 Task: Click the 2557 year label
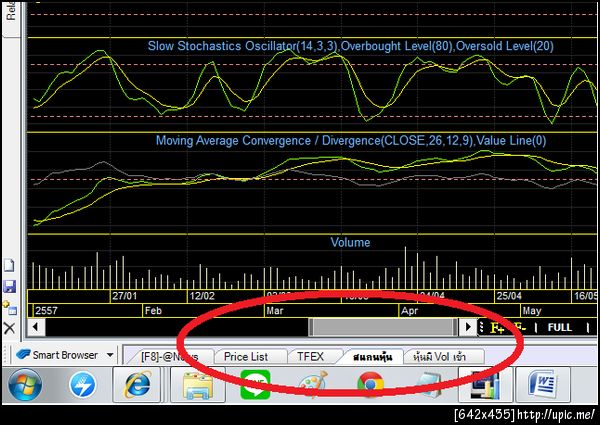coord(46,310)
